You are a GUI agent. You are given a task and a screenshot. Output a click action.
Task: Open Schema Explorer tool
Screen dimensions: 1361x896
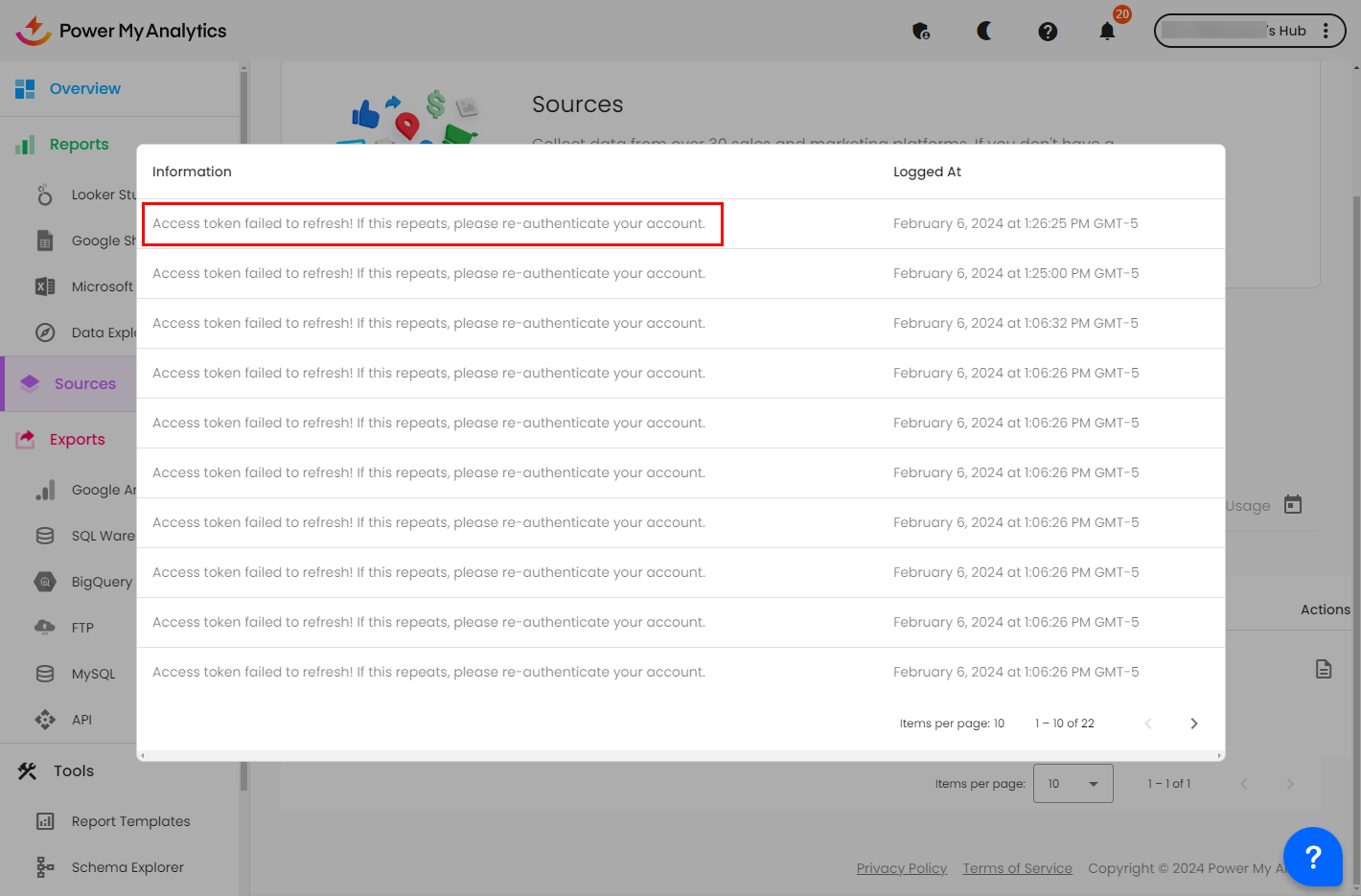[127, 867]
